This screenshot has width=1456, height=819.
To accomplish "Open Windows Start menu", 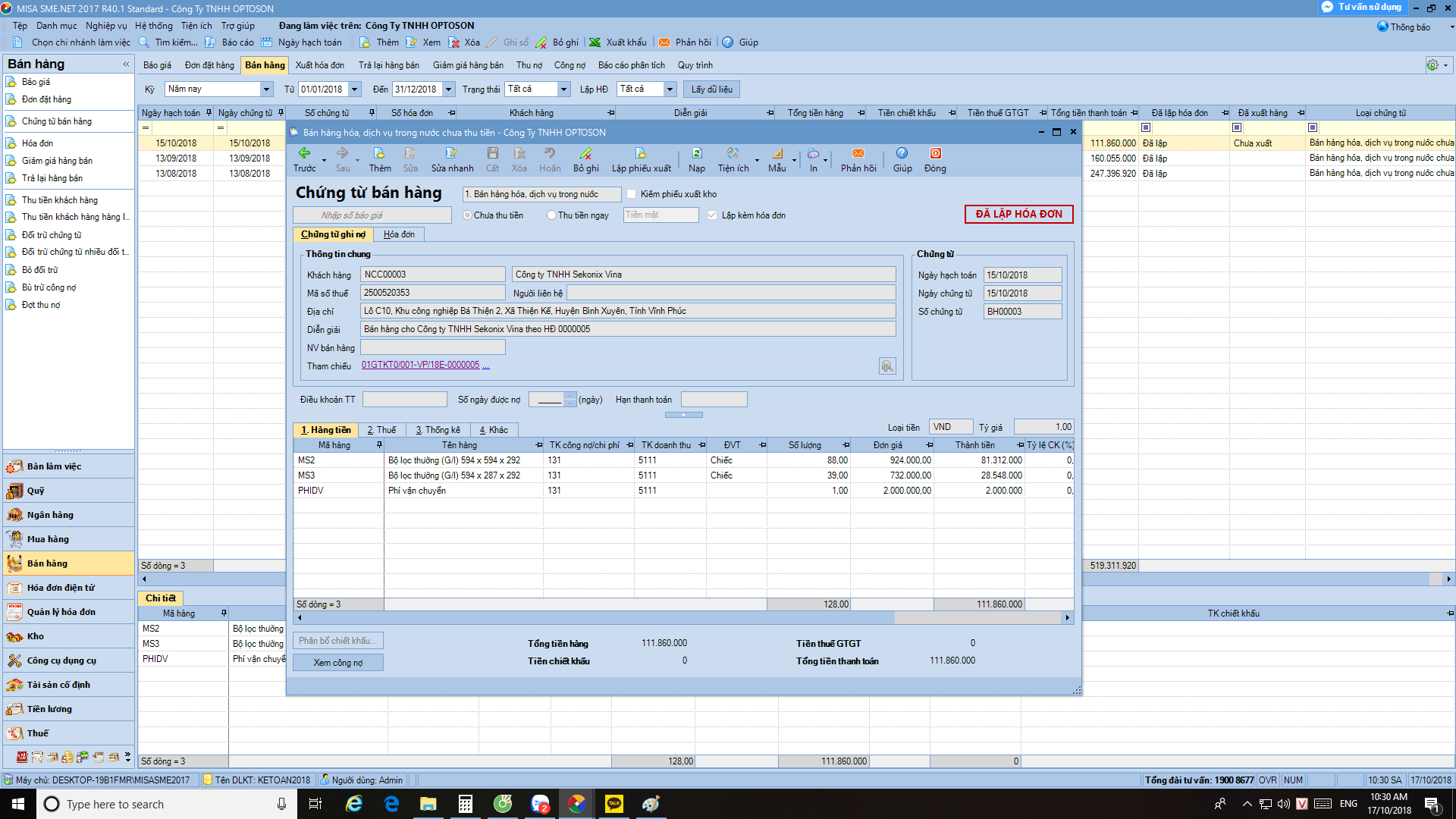I will click(18, 804).
